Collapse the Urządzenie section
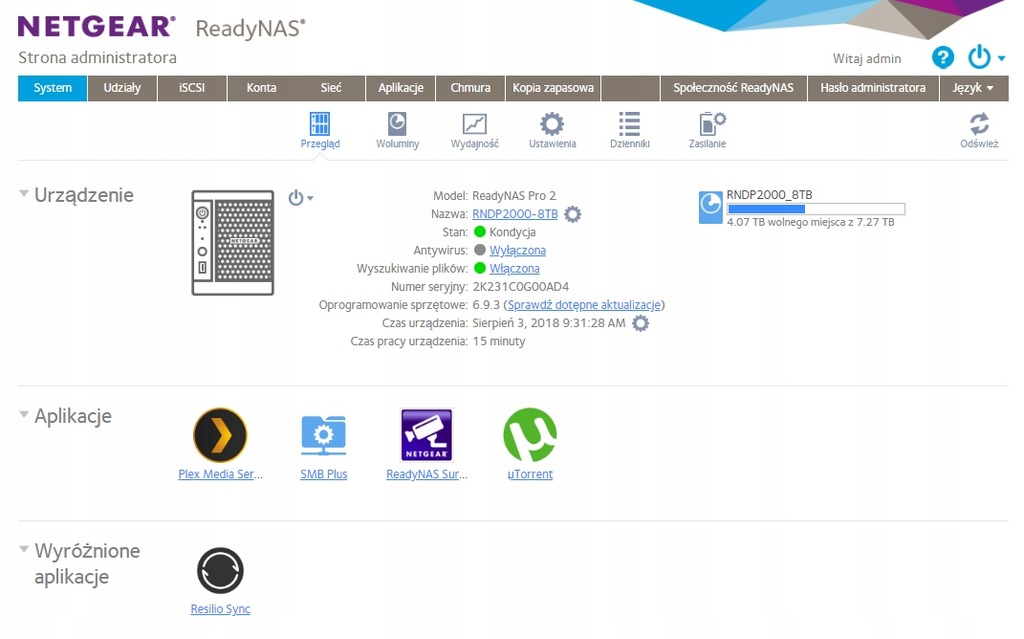The height and width of the screenshot is (639, 1024). tap(24, 194)
